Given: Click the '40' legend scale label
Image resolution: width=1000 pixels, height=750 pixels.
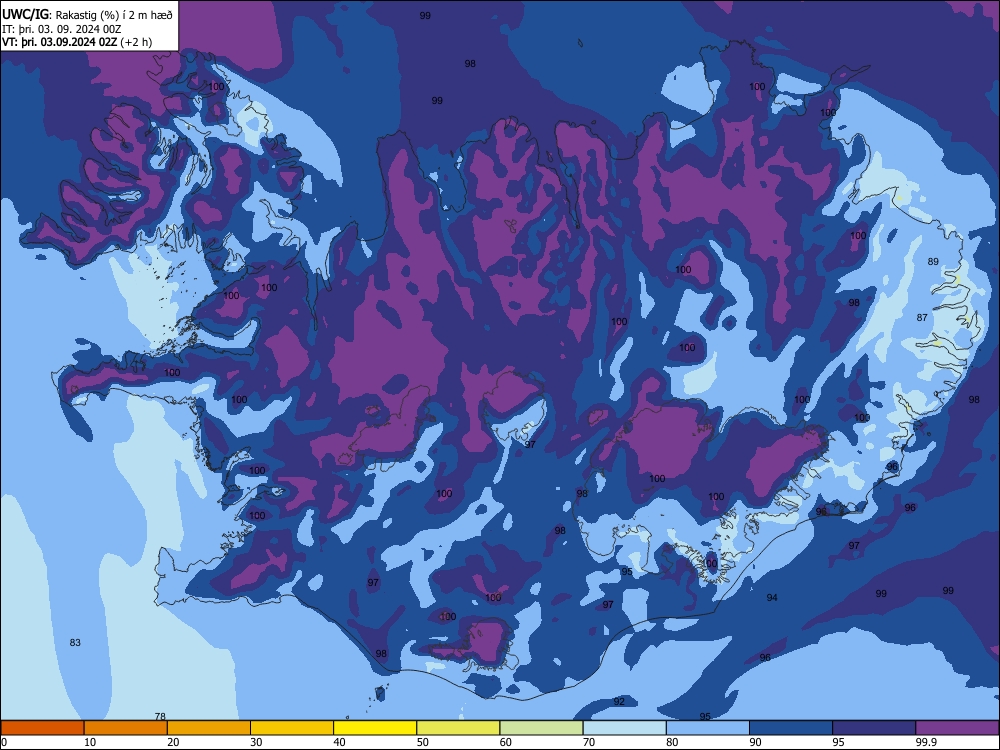Looking at the screenshot, I should [x=340, y=742].
